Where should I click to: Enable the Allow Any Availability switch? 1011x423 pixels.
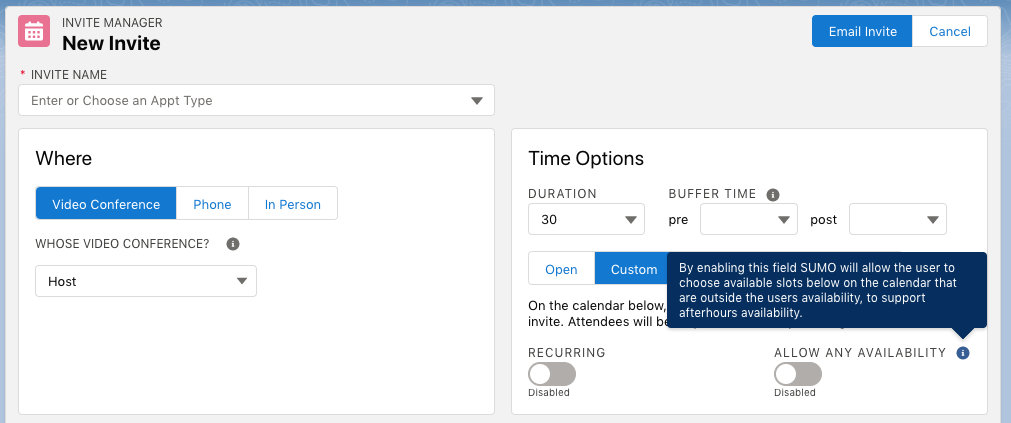798,374
